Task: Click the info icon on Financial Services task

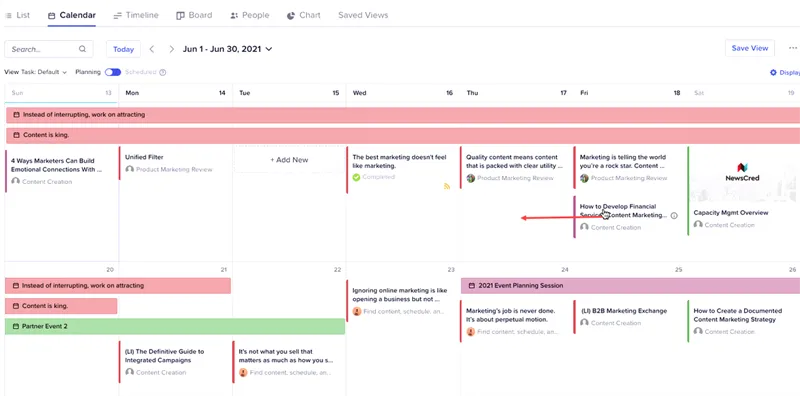Action: point(674,216)
